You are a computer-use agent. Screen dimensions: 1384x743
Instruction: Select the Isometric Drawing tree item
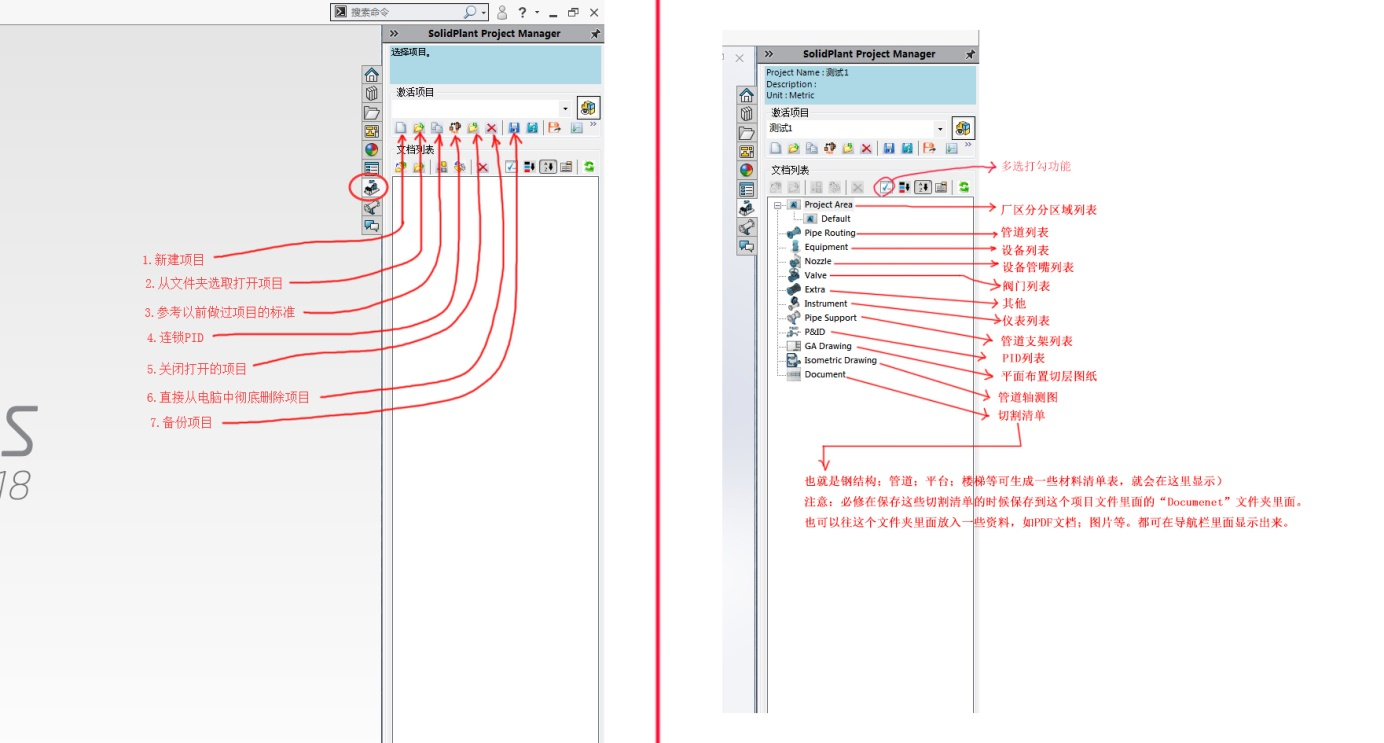840,360
